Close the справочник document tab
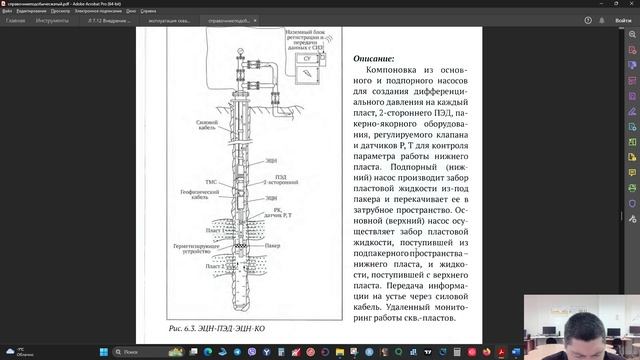Image resolution: width=640 pixels, height=360 pixels. click(255, 20)
